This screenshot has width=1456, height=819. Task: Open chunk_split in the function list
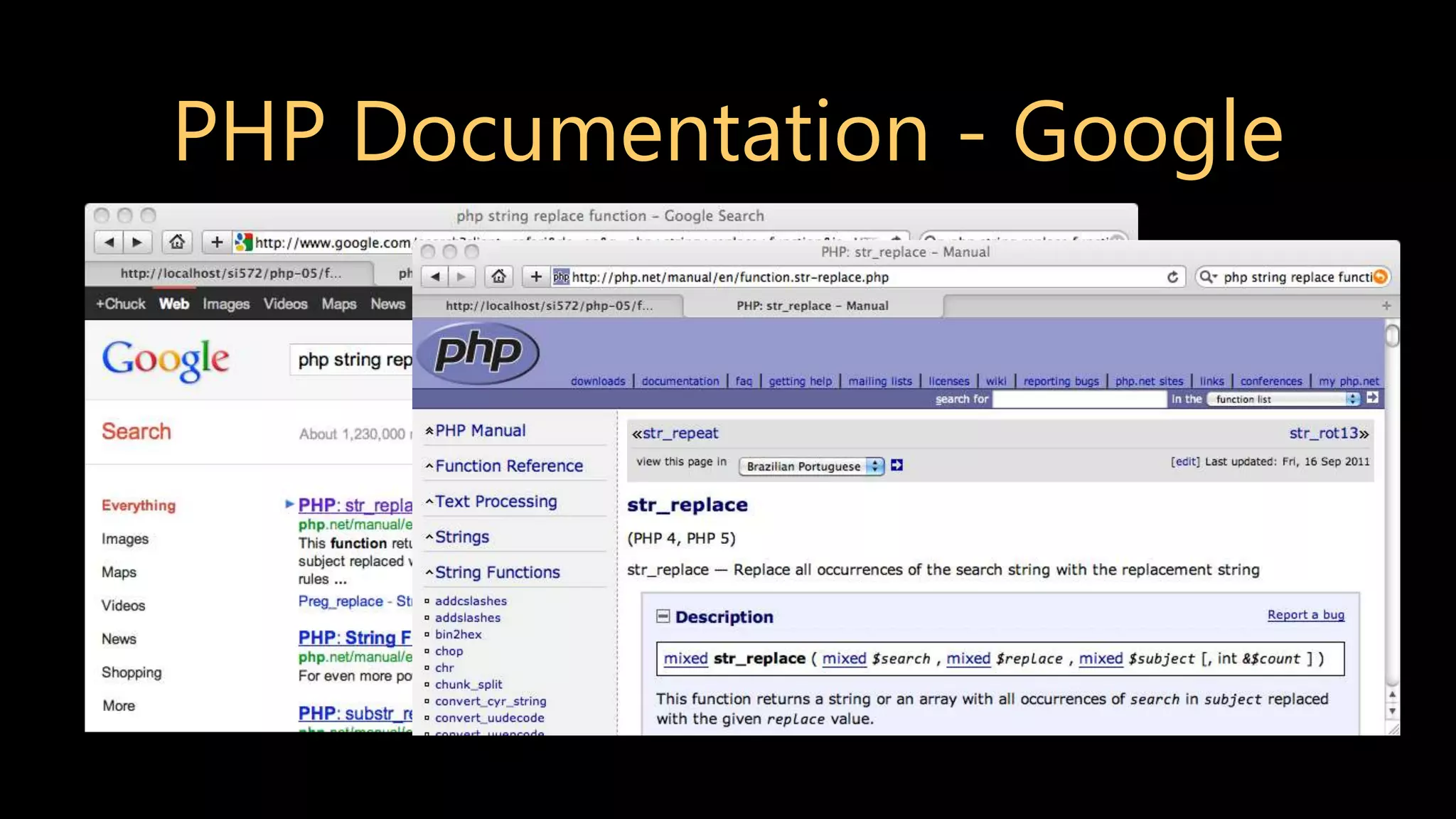[469, 685]
